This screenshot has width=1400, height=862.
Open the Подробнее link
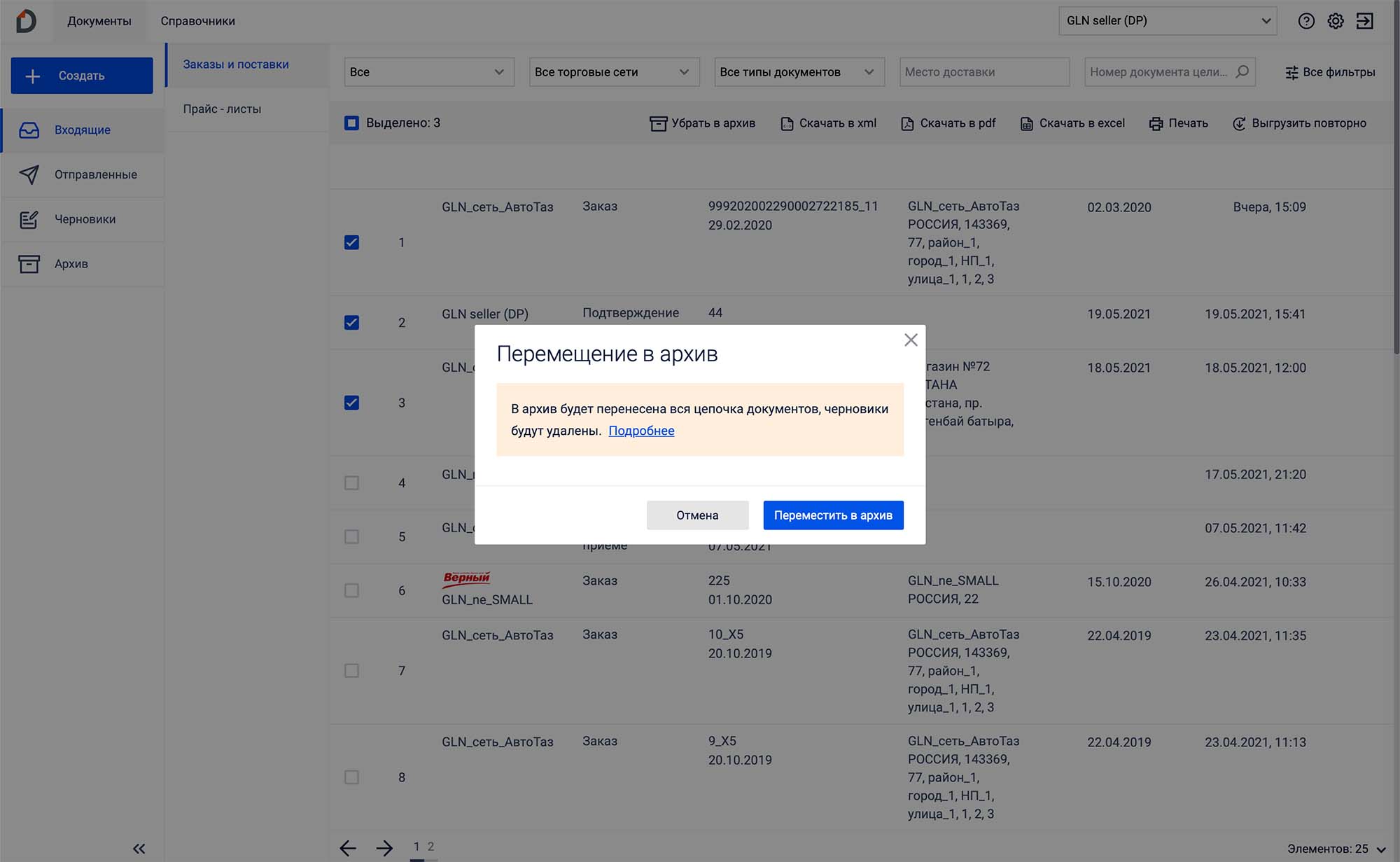click(641, 431)
